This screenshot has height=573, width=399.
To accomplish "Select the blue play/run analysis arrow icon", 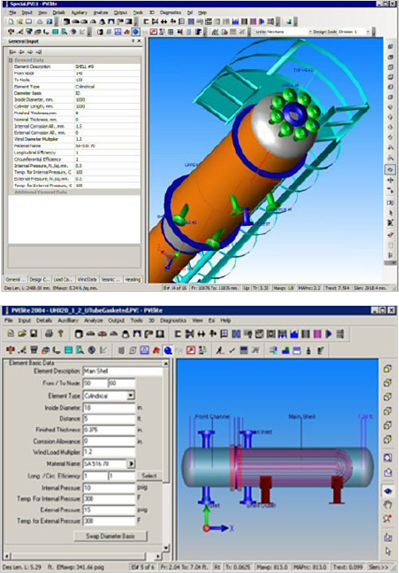I will [x=329, y=334].
